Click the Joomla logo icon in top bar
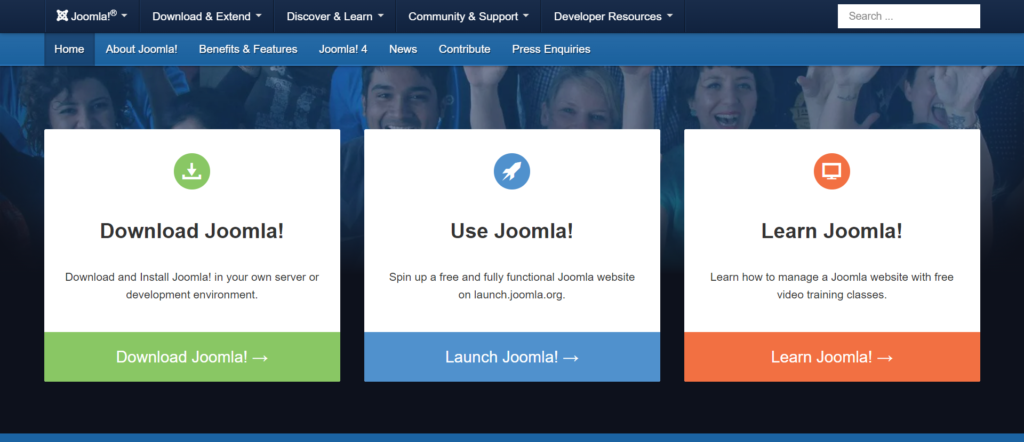Image resolution: width=1024 pixels, height=442 pixels. 62,16
